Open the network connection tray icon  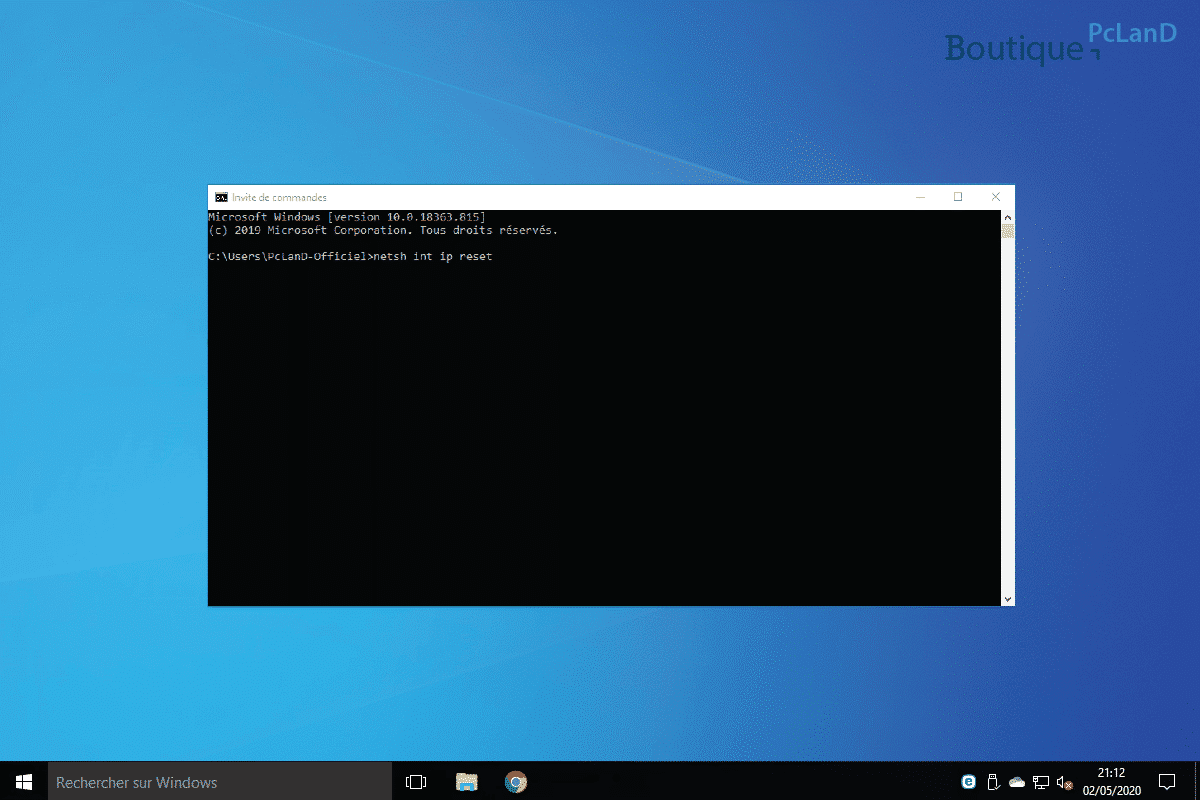coord(1041,782)
